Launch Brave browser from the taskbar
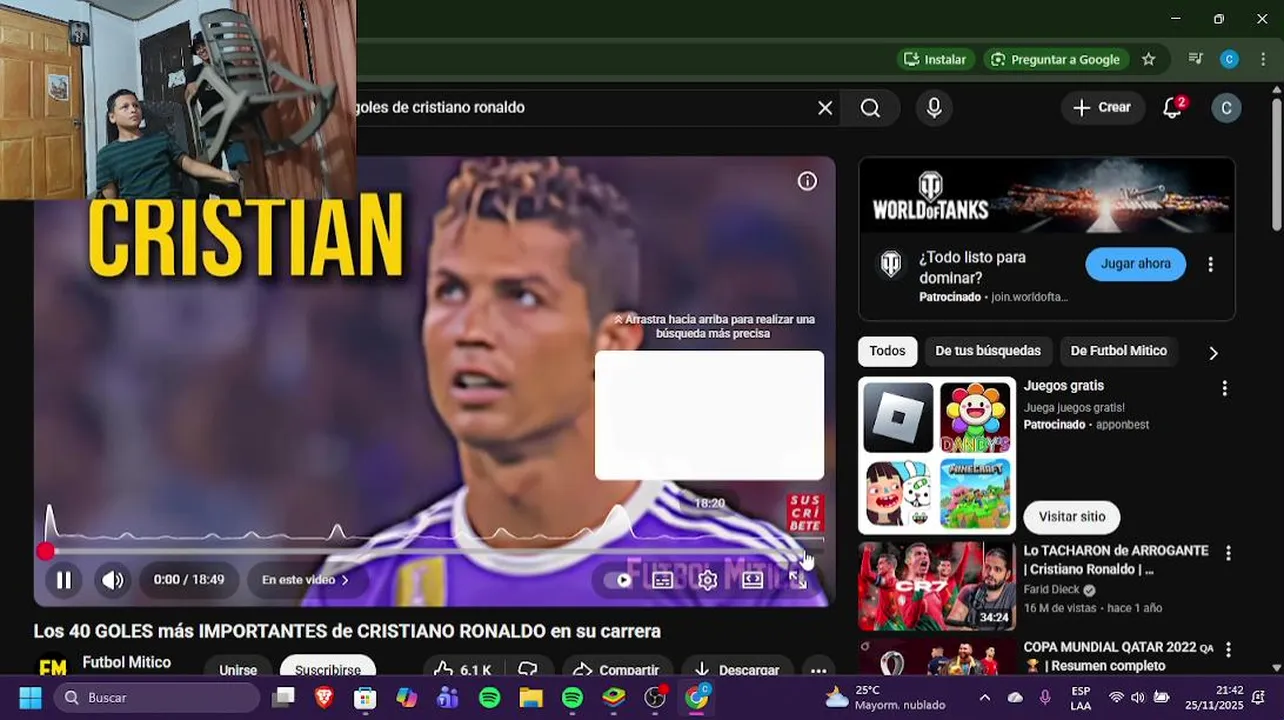This screenshot has width=1284, height=720. pyautogui.click(x=324, y=698)
